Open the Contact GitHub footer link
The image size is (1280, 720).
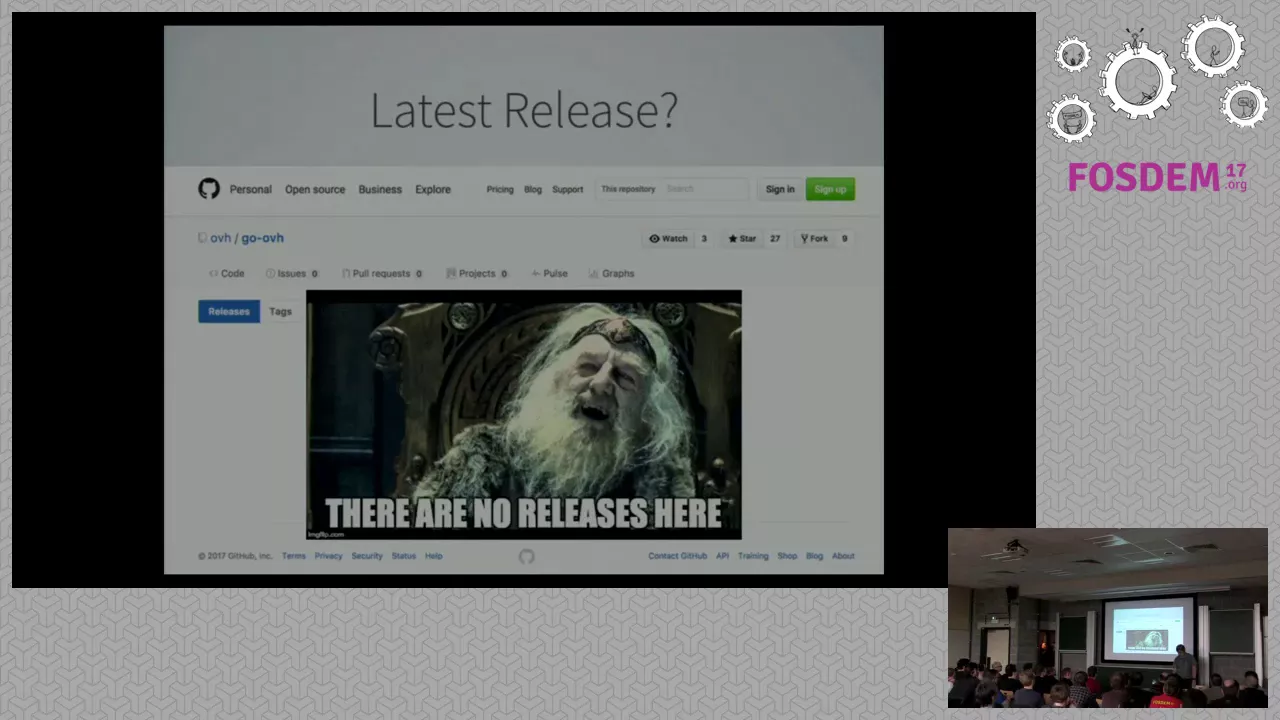tap(677, 556)
